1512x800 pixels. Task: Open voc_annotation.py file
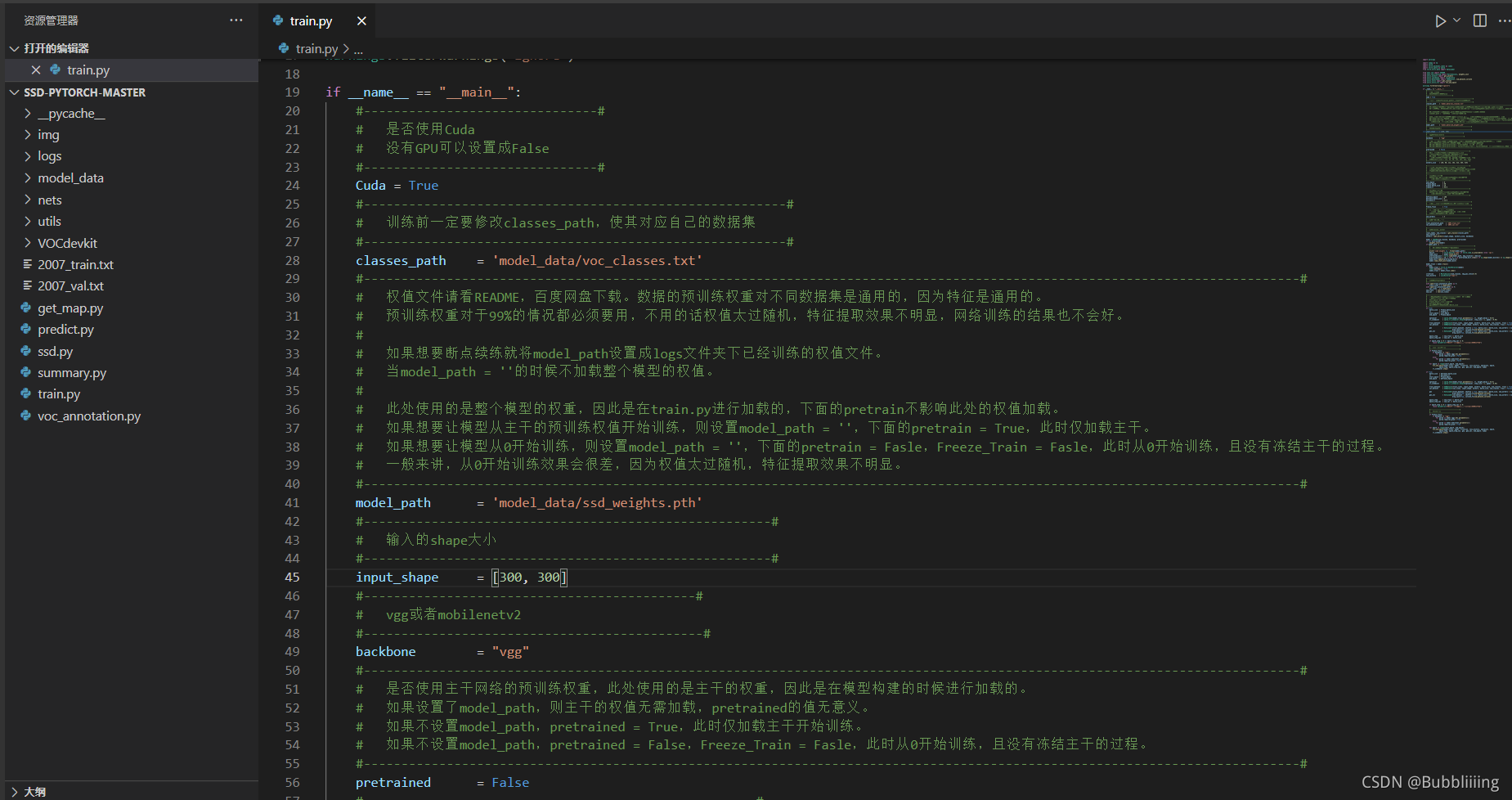89,416
